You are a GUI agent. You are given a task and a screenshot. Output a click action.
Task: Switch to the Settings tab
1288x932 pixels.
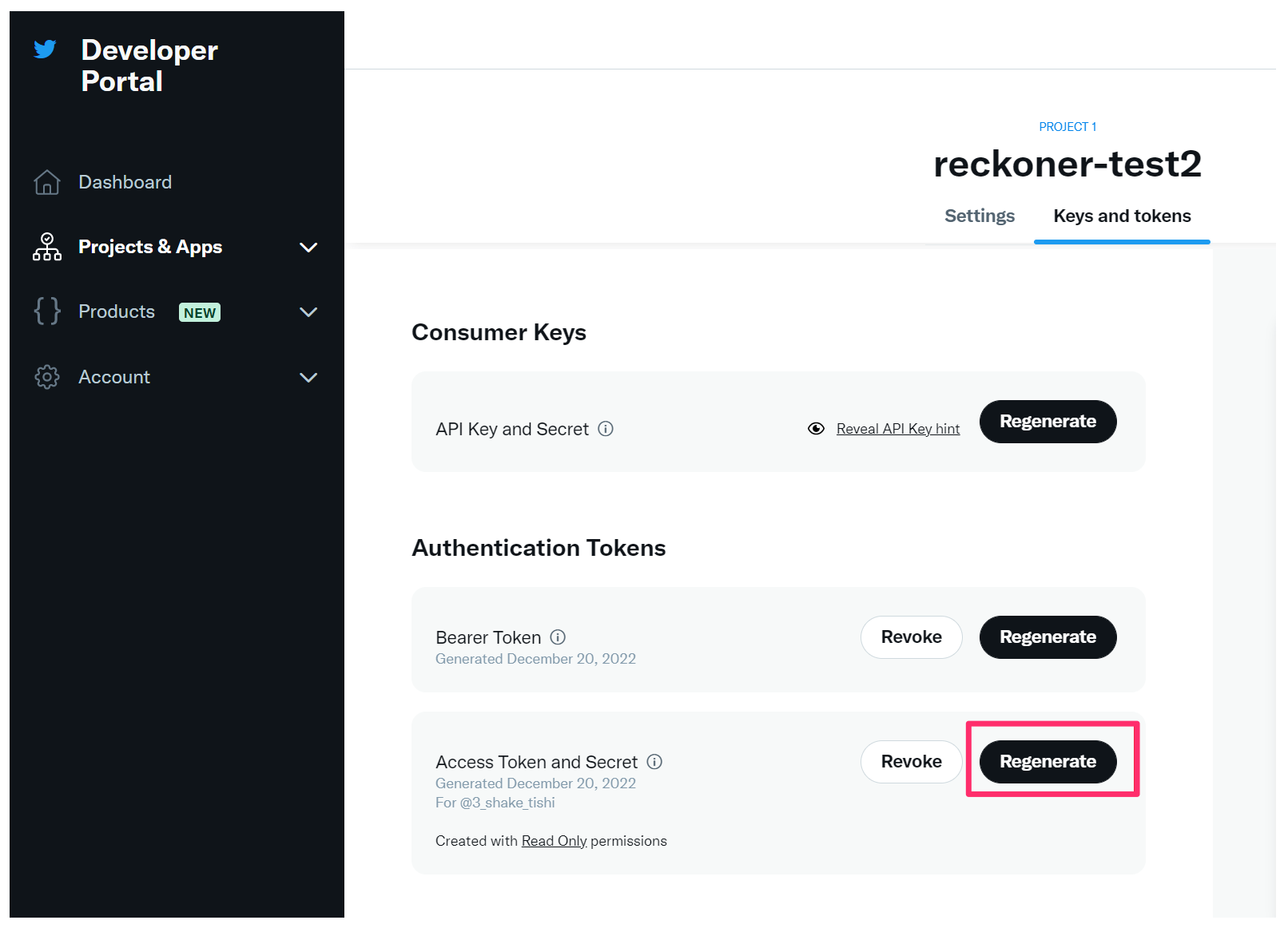click(979, 216)
